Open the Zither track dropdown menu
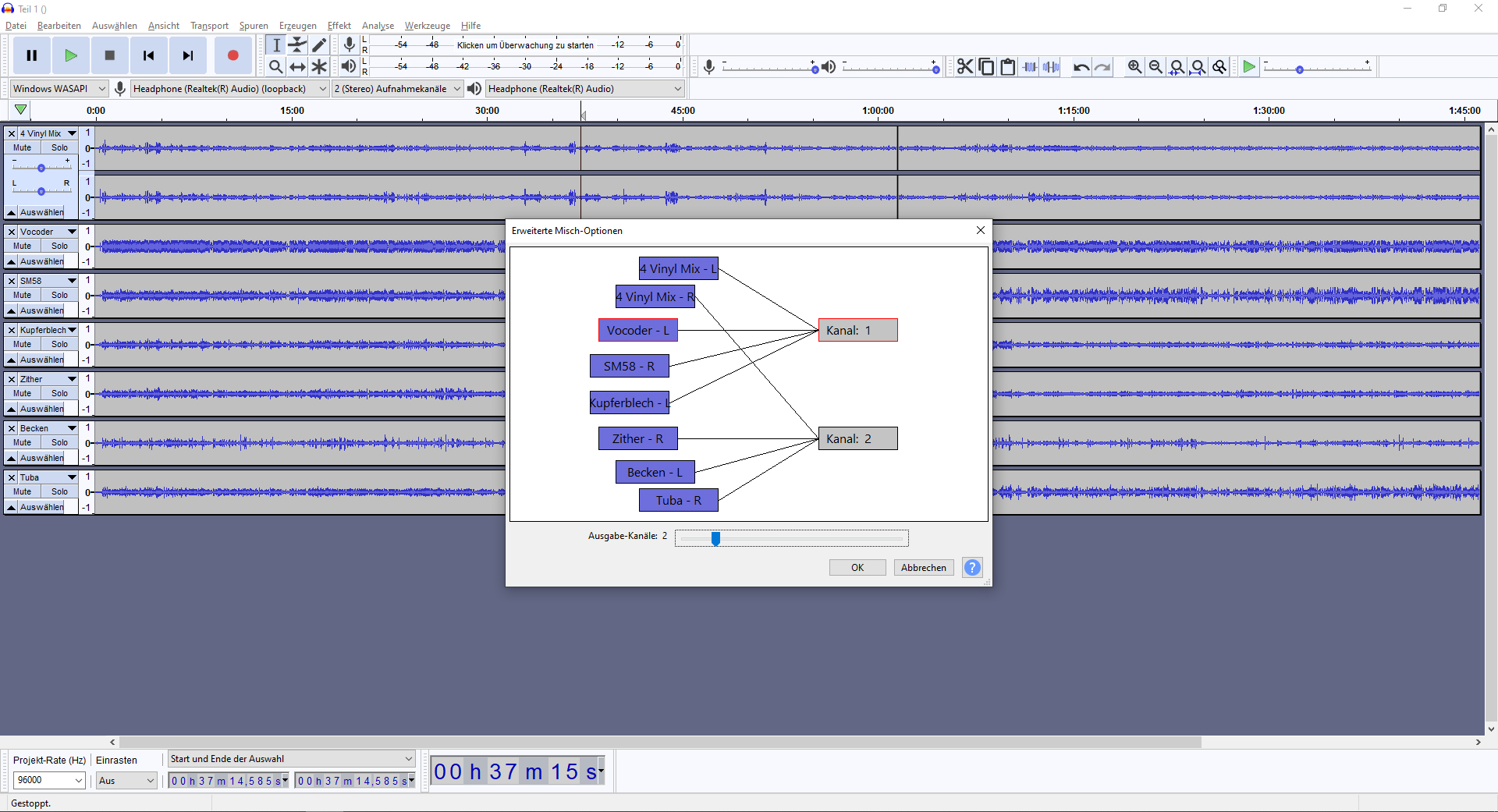This screenshot has width=1498, height=812. (x=72, y=379)
